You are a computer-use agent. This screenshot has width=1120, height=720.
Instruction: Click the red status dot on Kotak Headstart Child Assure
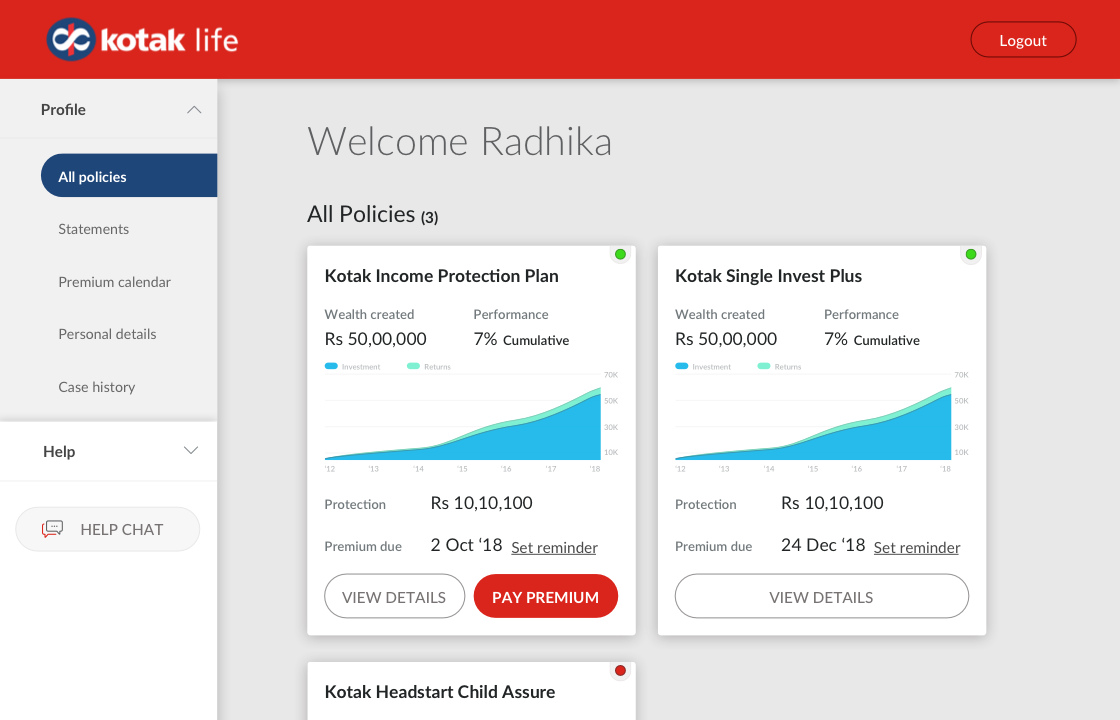[x=620, y=670]
